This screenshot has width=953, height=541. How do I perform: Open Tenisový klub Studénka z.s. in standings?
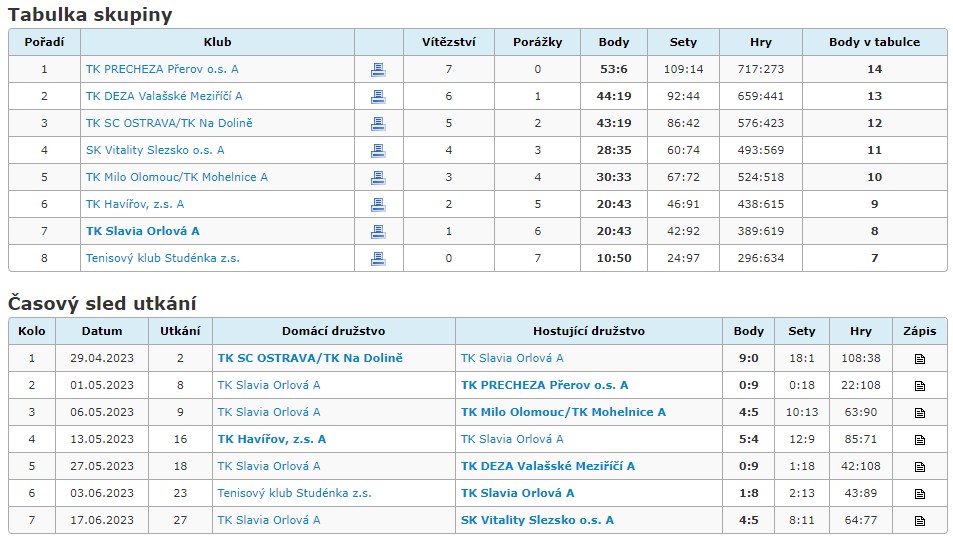click(163, 258)
